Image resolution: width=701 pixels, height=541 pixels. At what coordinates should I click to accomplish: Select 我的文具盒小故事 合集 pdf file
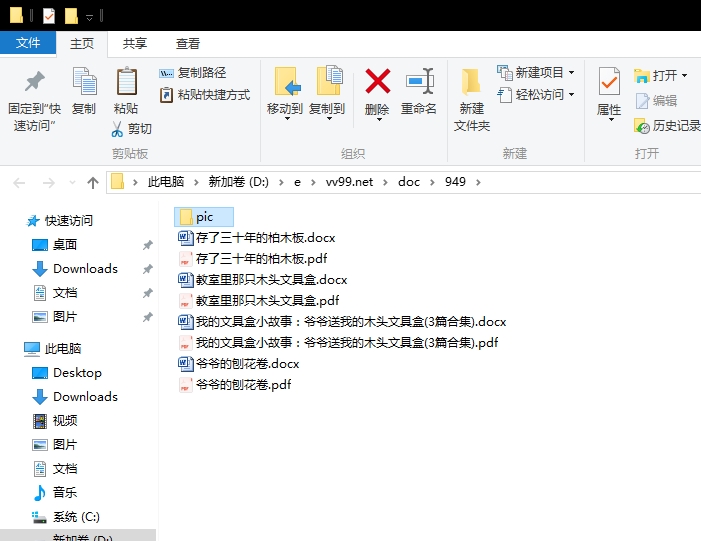click(338, 343)
